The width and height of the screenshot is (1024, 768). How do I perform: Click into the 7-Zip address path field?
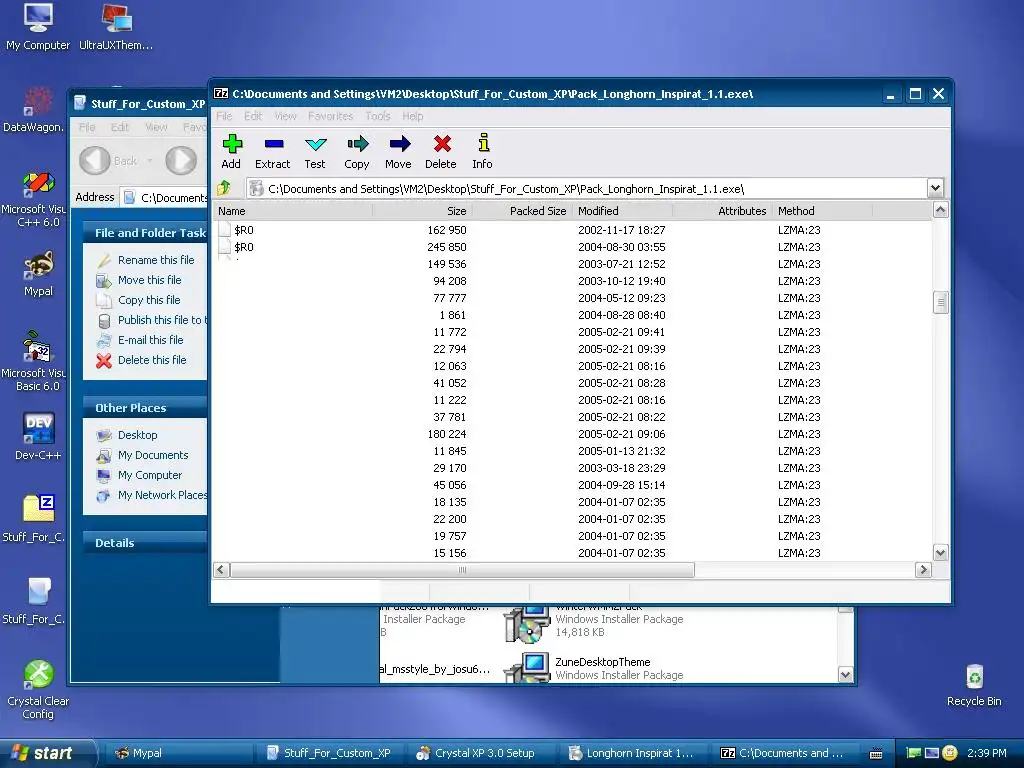[586, 189]
